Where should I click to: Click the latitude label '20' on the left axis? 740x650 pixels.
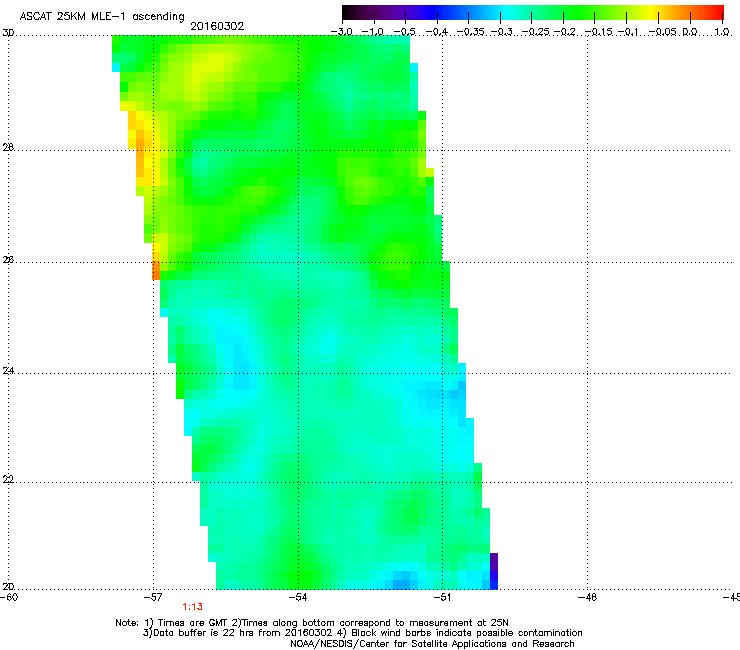8,587
